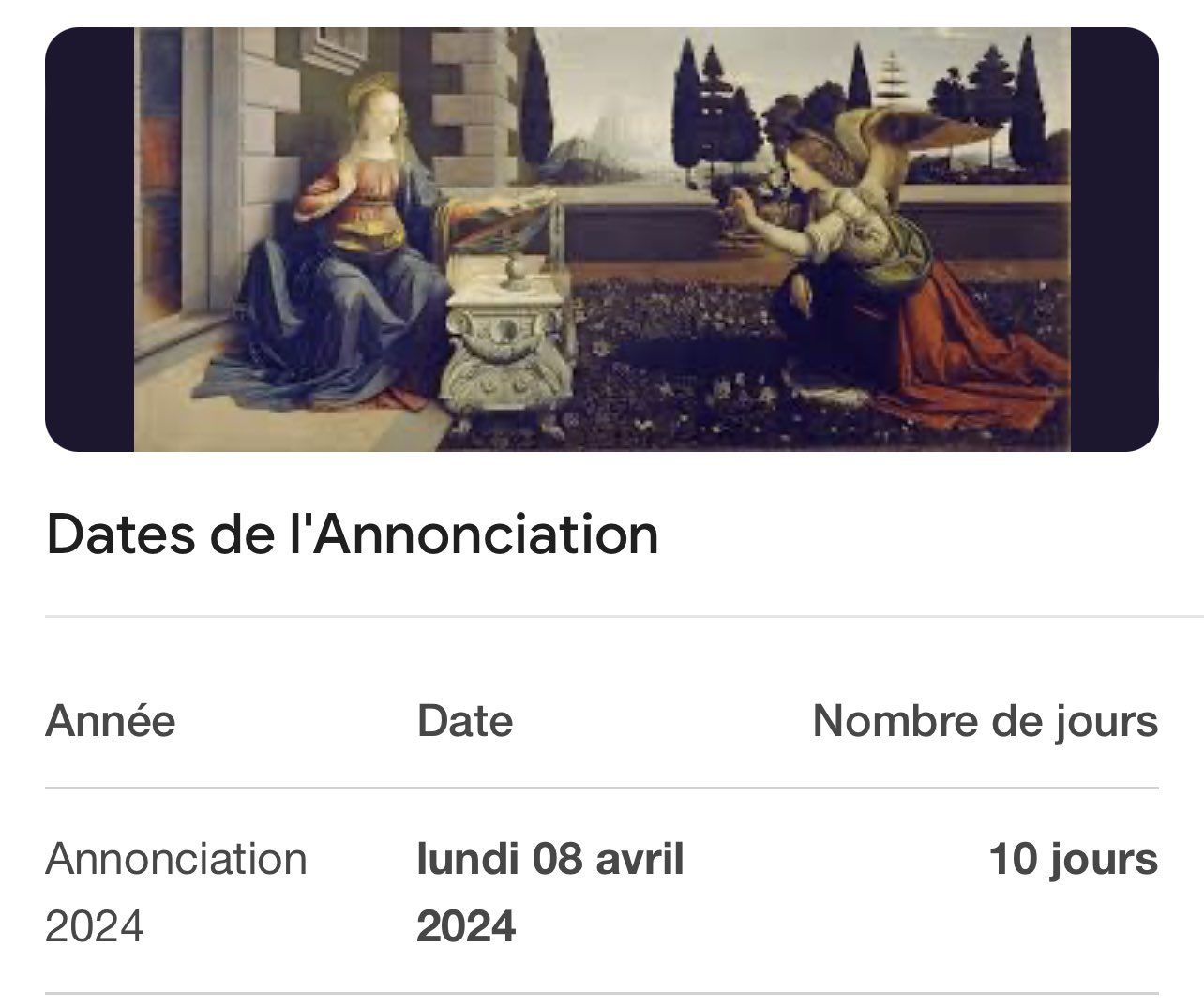
Task: Click the bold year 2024 under date
Action: pos(466,926)
